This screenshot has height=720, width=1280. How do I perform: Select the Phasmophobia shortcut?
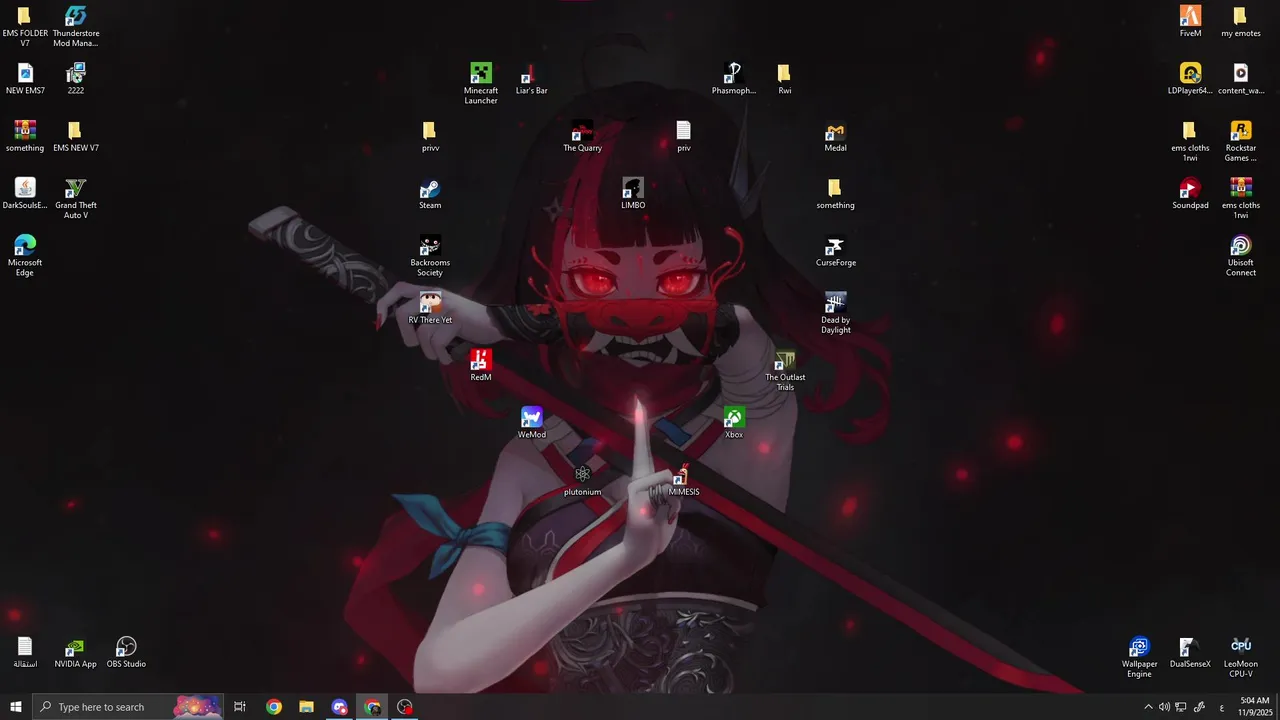[733, 74]
